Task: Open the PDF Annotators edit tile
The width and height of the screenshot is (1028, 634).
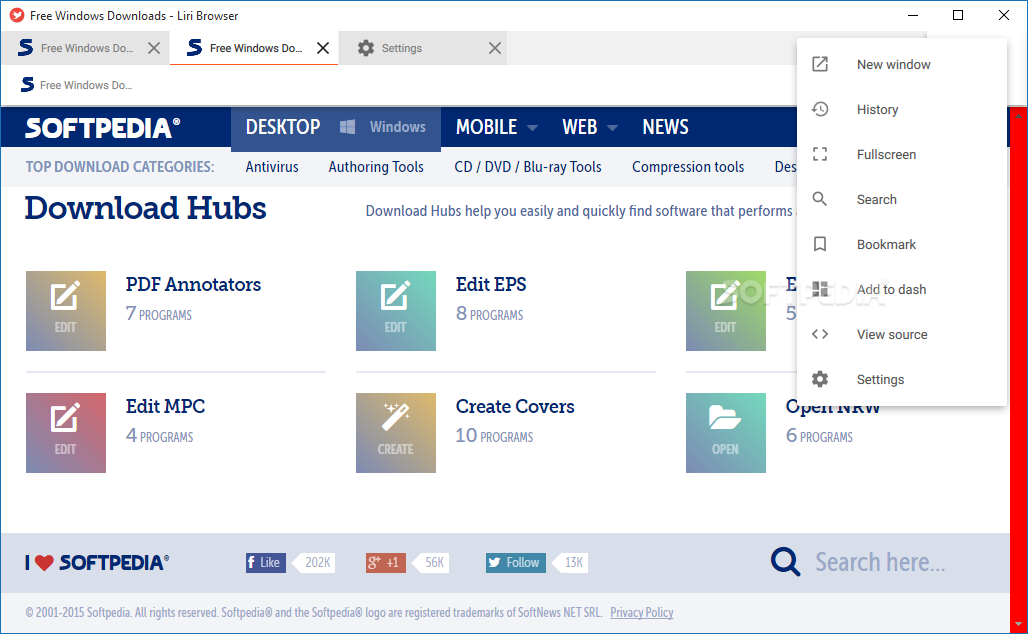Action: [66, 311]
